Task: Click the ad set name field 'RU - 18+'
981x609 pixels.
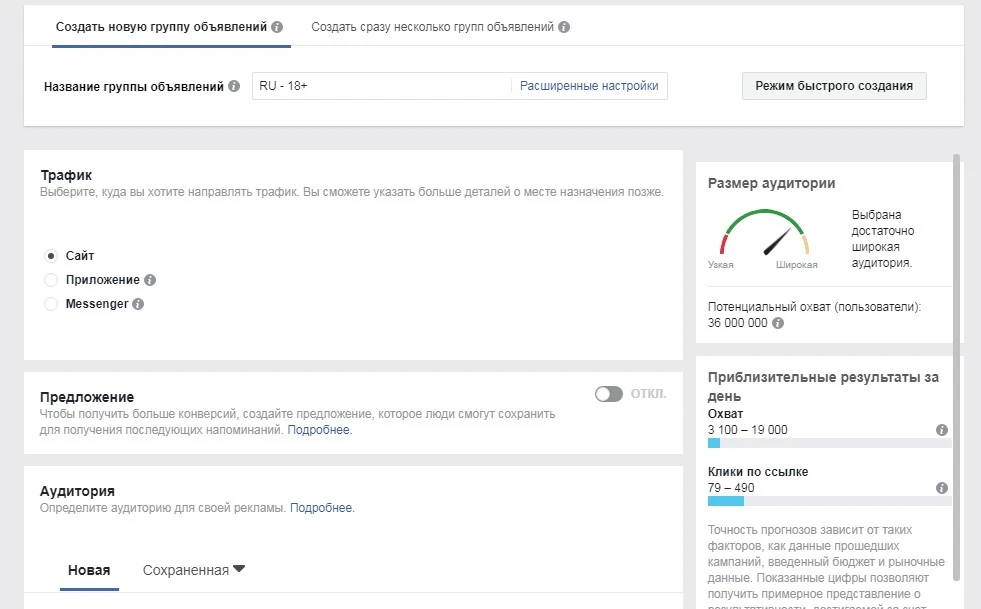Action: (380, 86)
